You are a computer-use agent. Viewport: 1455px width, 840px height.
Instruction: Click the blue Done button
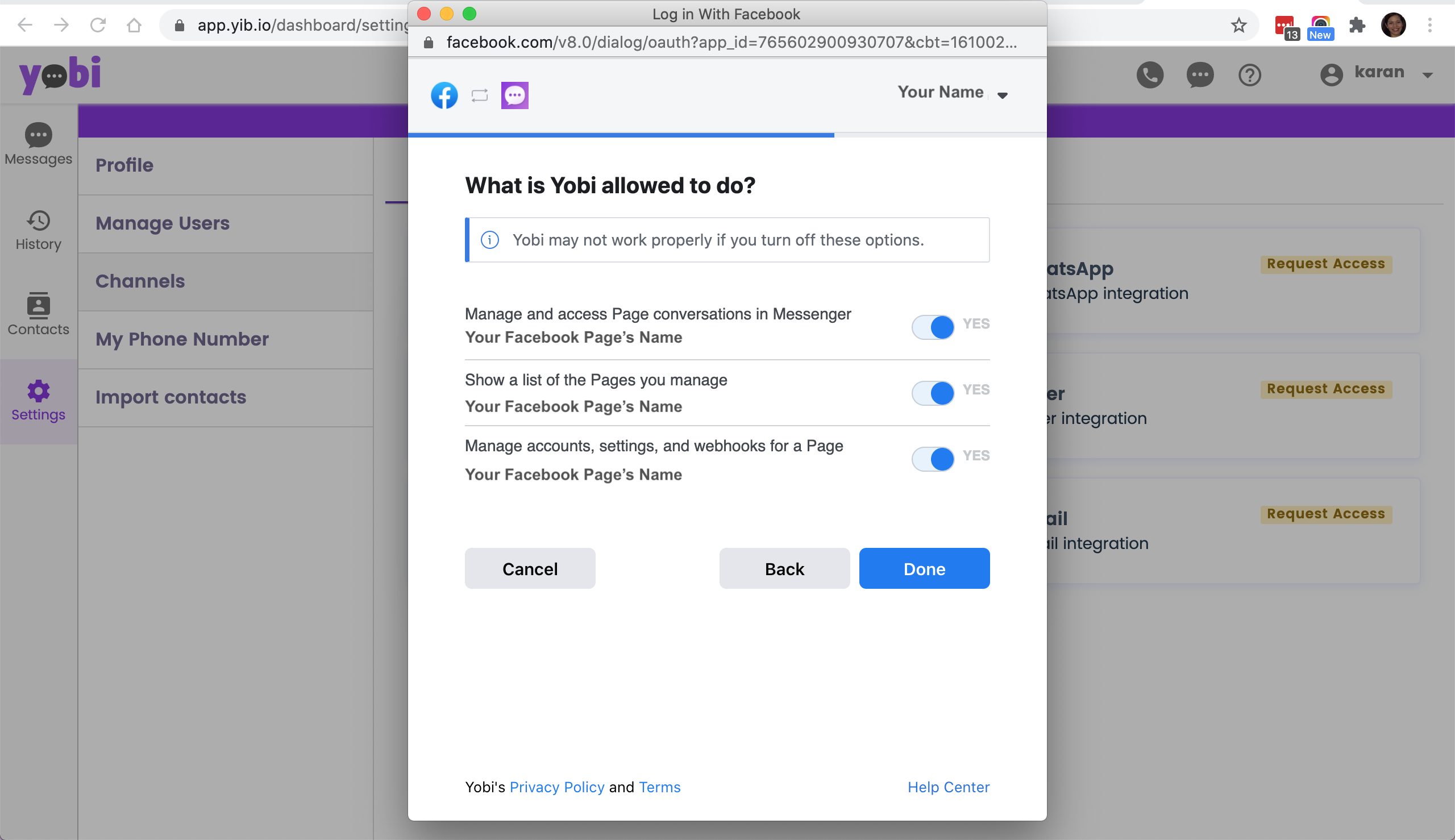924,568
